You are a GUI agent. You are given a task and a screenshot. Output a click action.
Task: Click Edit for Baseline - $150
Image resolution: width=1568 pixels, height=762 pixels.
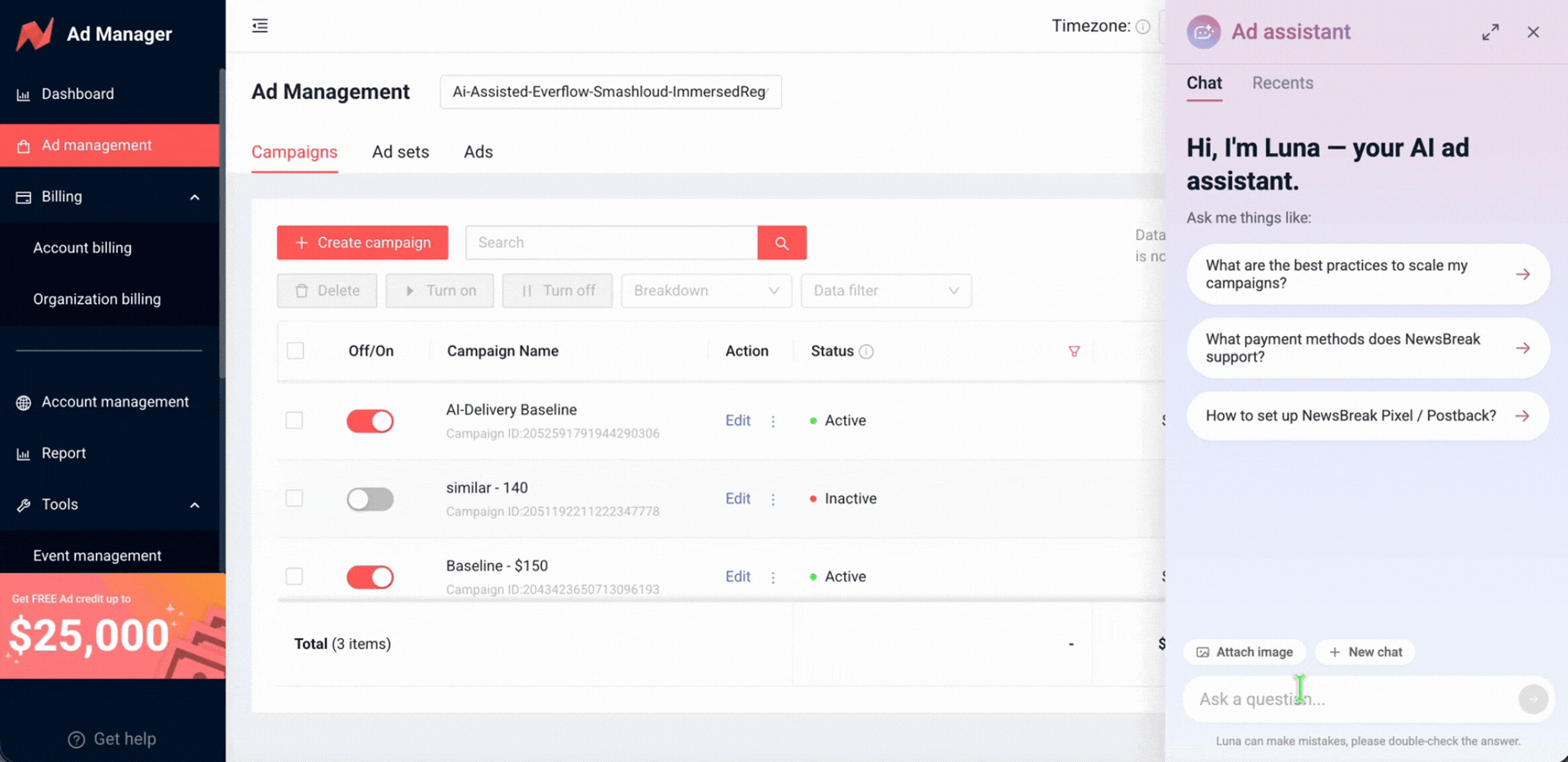[x=737, y=577]
